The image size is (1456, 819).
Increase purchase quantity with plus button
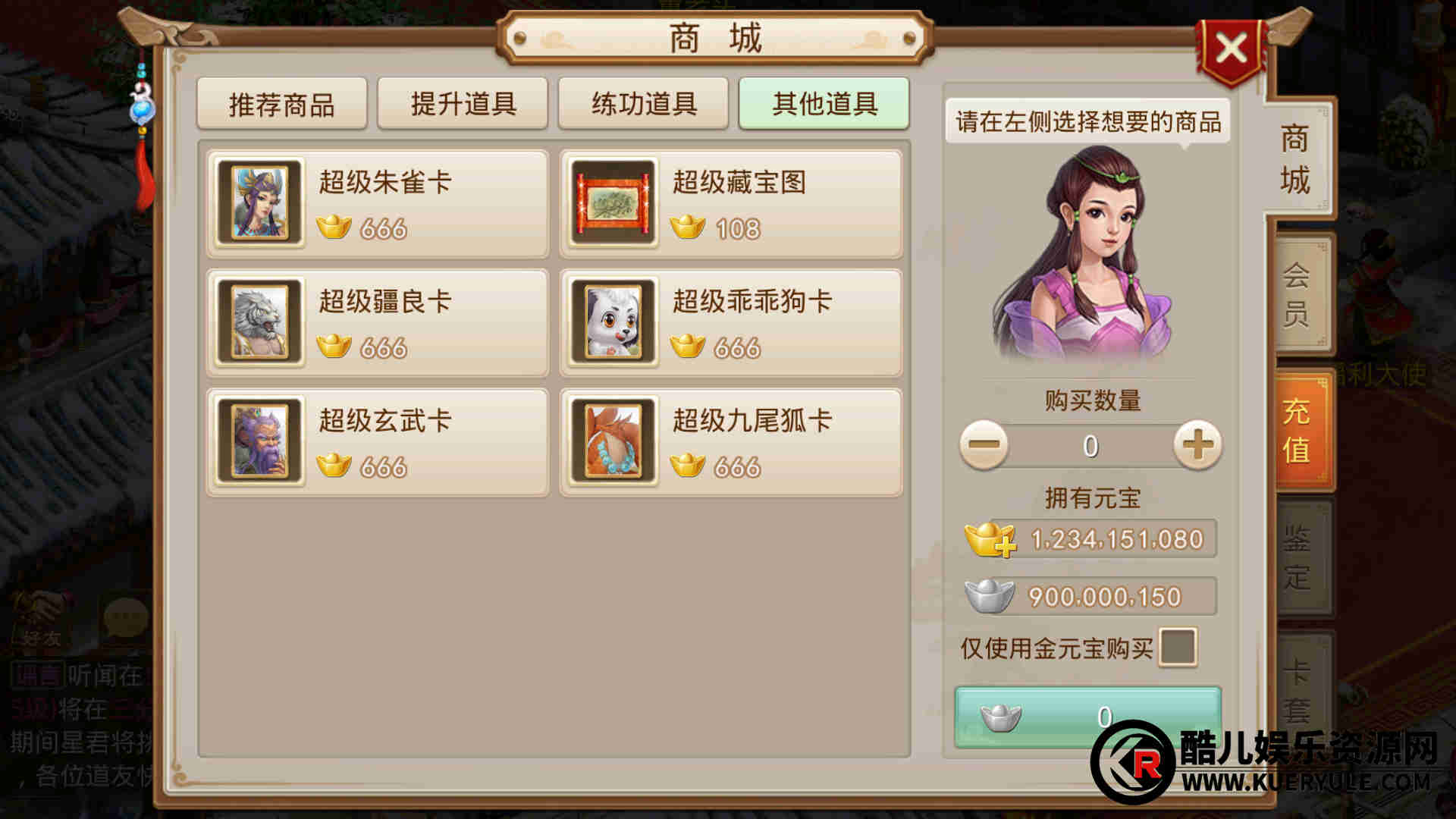click(1197, 445)
